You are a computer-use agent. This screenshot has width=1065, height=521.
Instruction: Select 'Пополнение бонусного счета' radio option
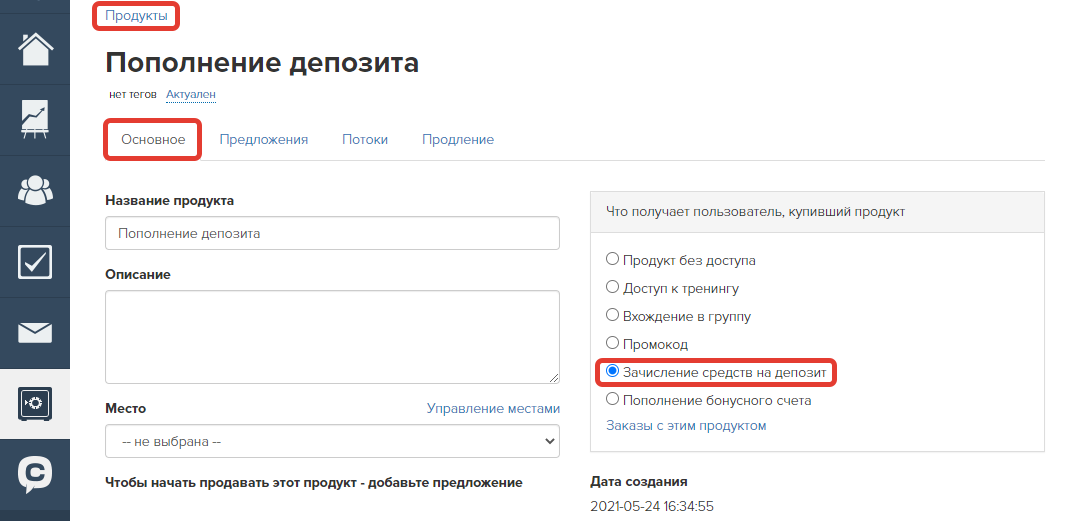(613, 399)
